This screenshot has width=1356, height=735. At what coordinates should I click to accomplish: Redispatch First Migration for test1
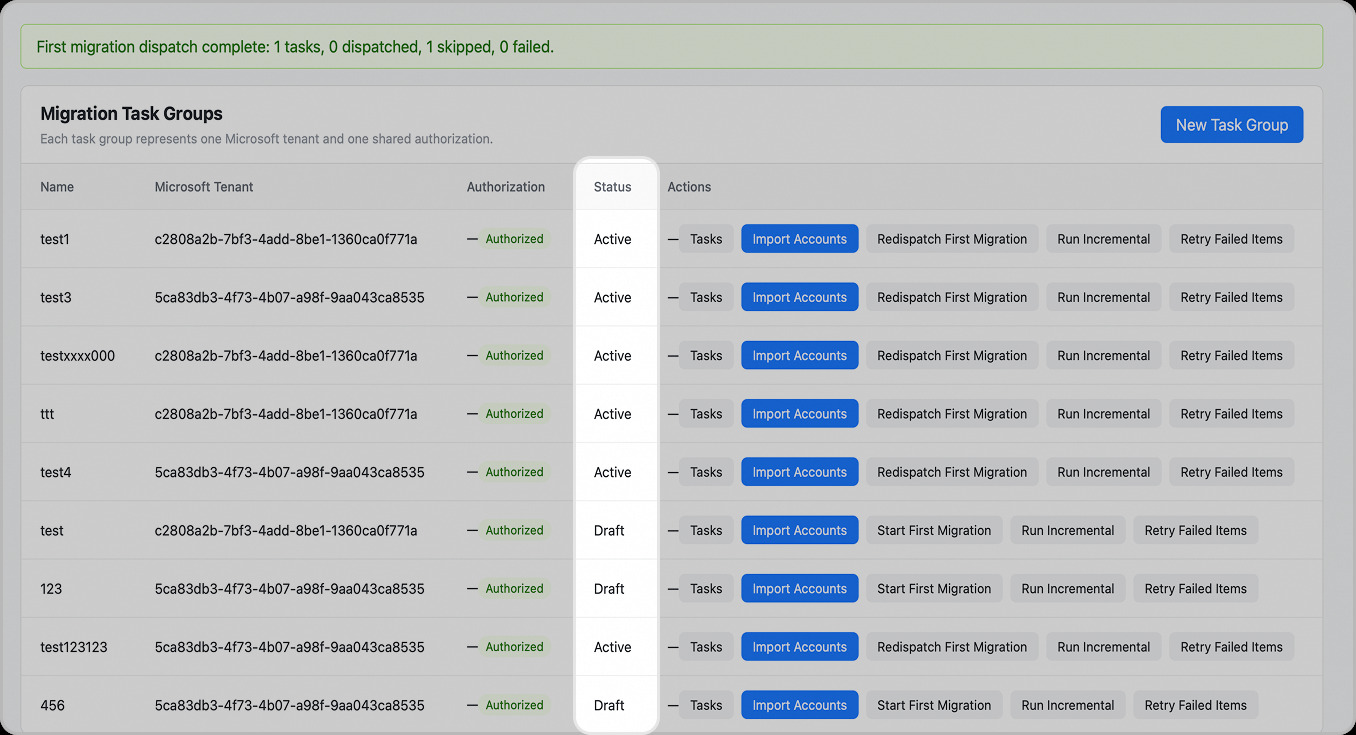coord(952,239)
